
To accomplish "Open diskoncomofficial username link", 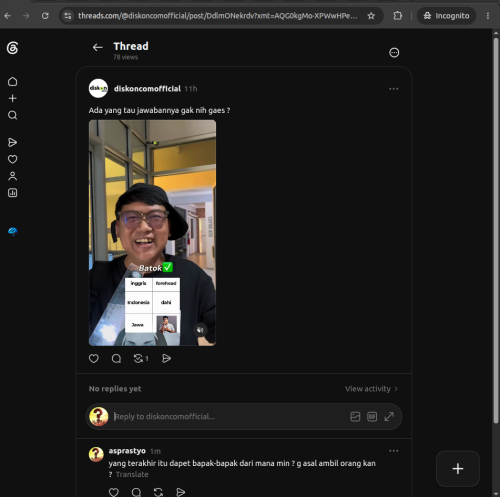I will [x=147, y=89].
